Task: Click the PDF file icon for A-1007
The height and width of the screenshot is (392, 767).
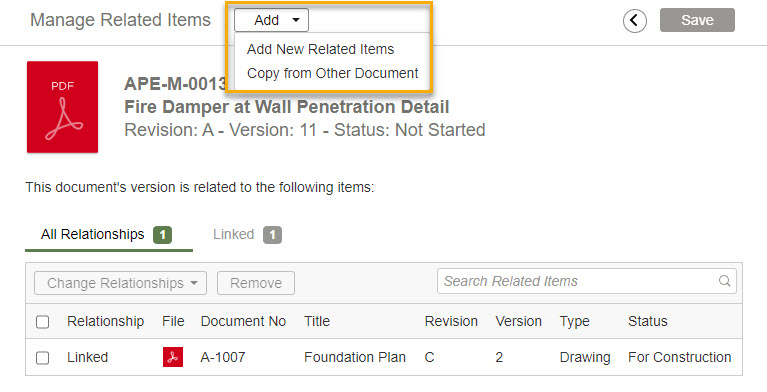Action: 173,357
